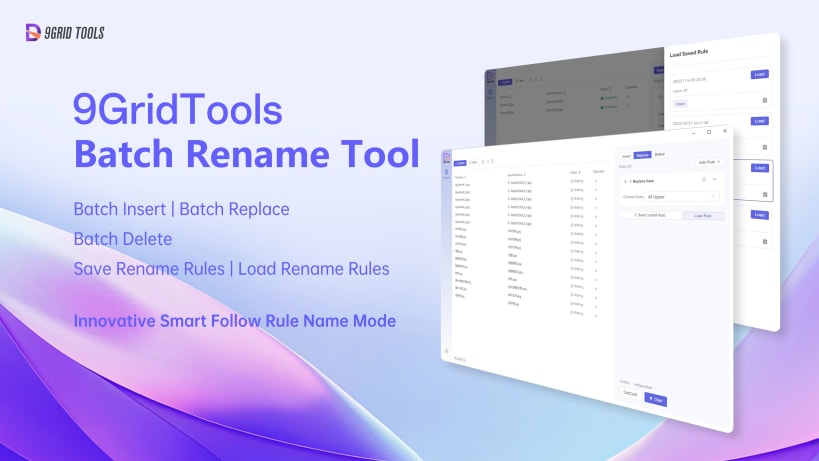Load the fourth saved rule in back panel
The height and width of the screenshot is (461, 819).
click(759, 215)
